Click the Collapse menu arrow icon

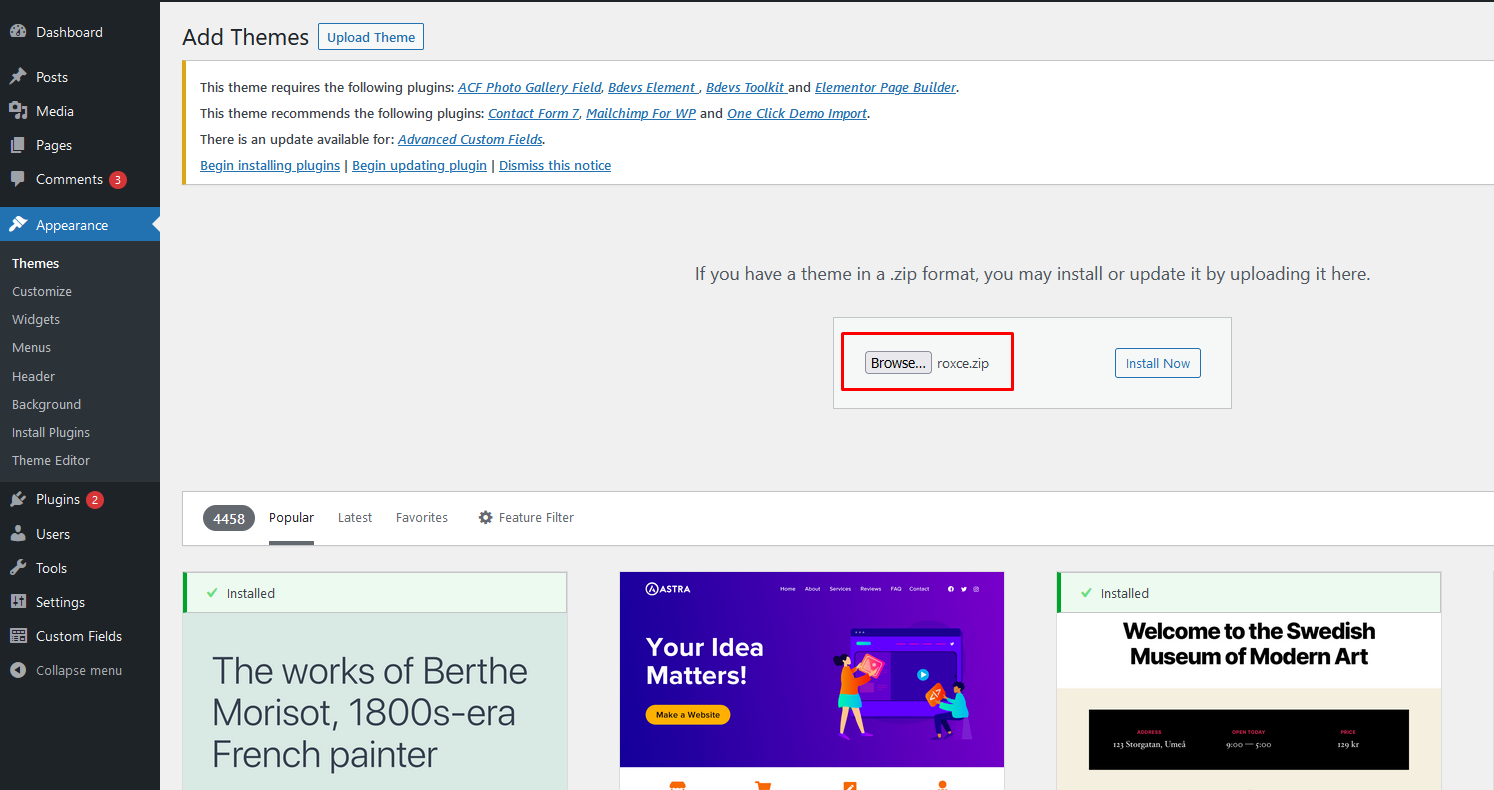pyautogui.click(x=18, y=670)
